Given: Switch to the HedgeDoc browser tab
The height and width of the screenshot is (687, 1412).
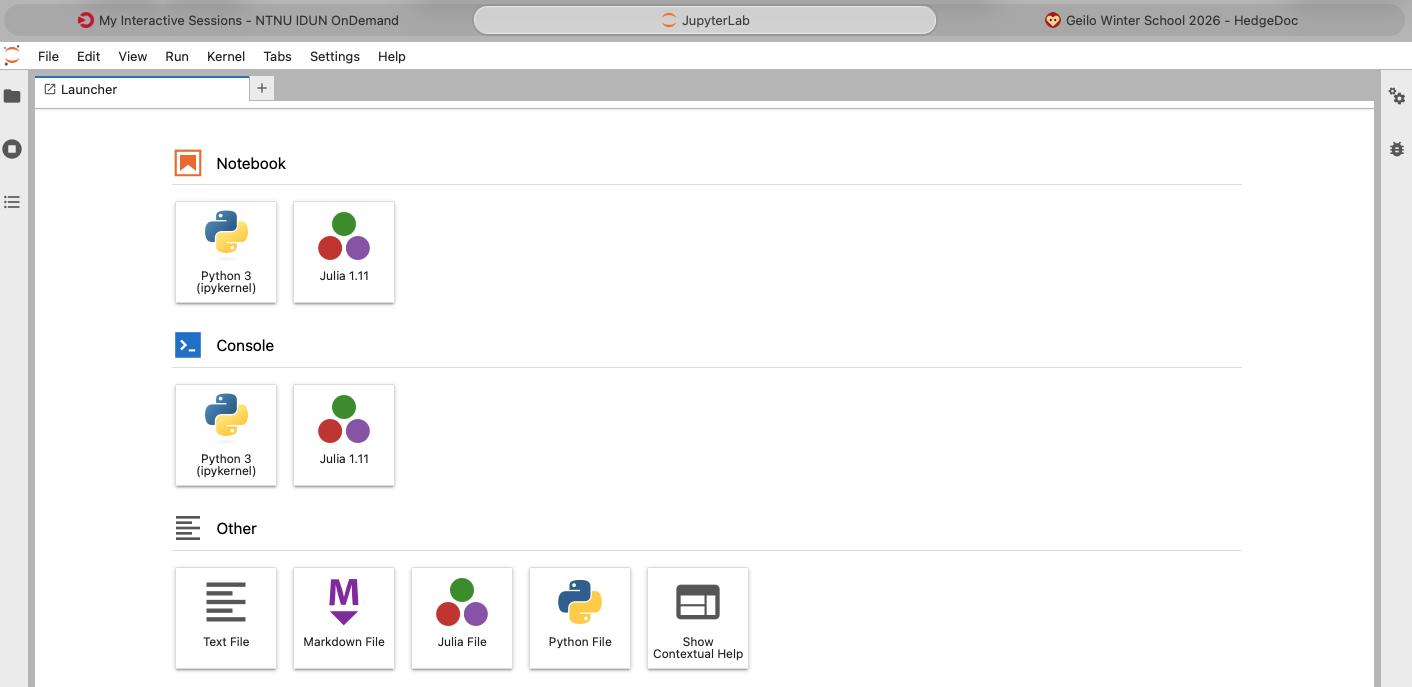Looking at the screenshot, I should click(x=1171, y=20).
